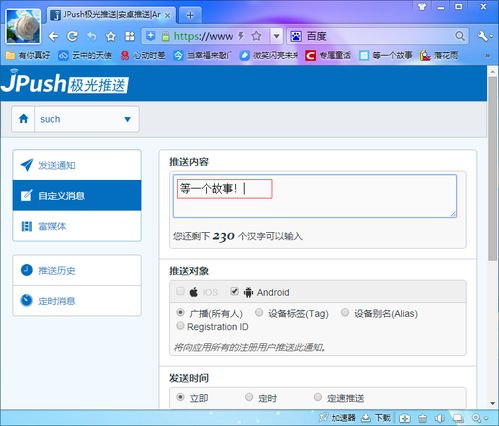
Task: Bookmark the page with address bar star
Action: [x=256, y=36]
